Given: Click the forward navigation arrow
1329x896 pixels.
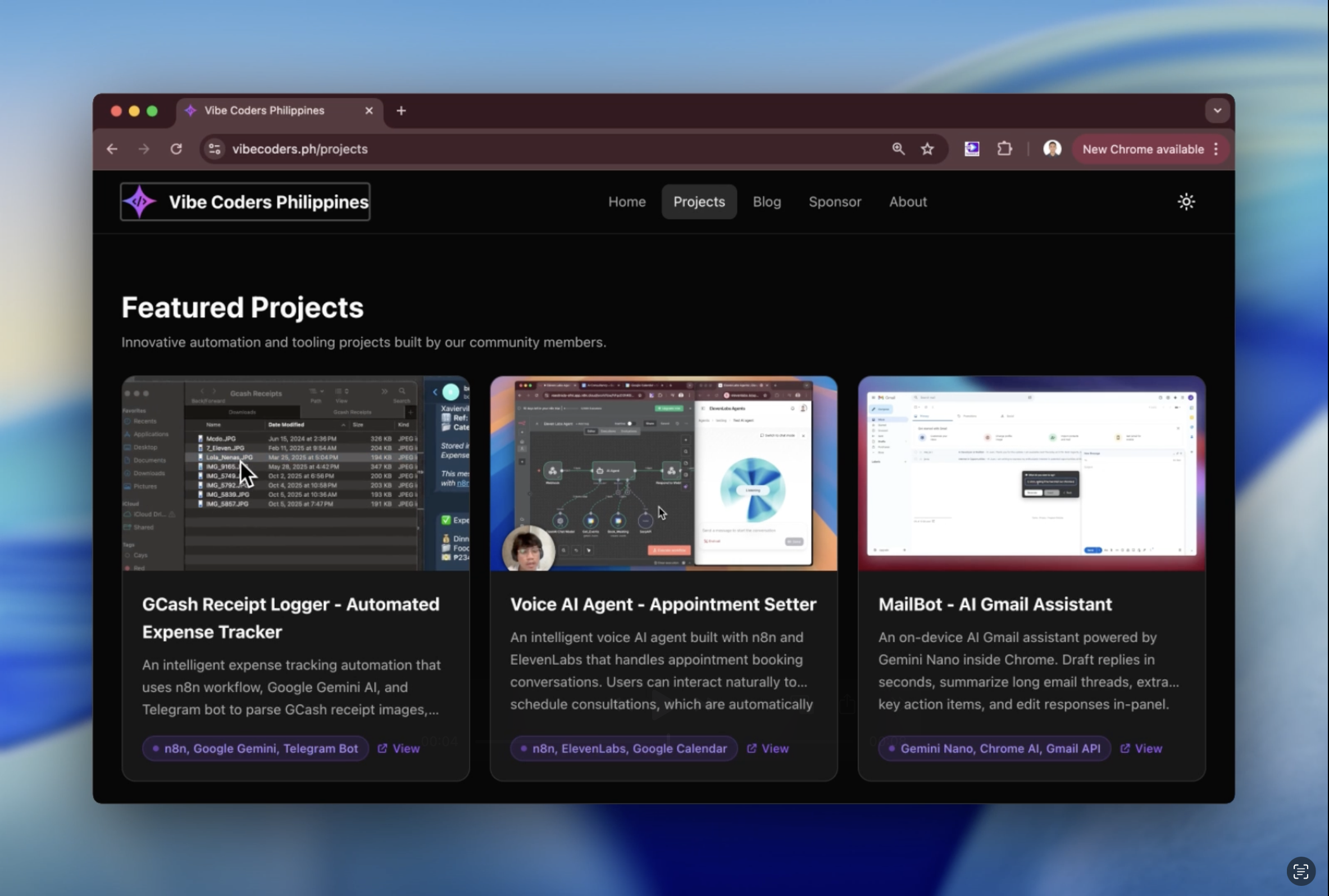Looking at the screenshot, I should click(x=143, y=149).
